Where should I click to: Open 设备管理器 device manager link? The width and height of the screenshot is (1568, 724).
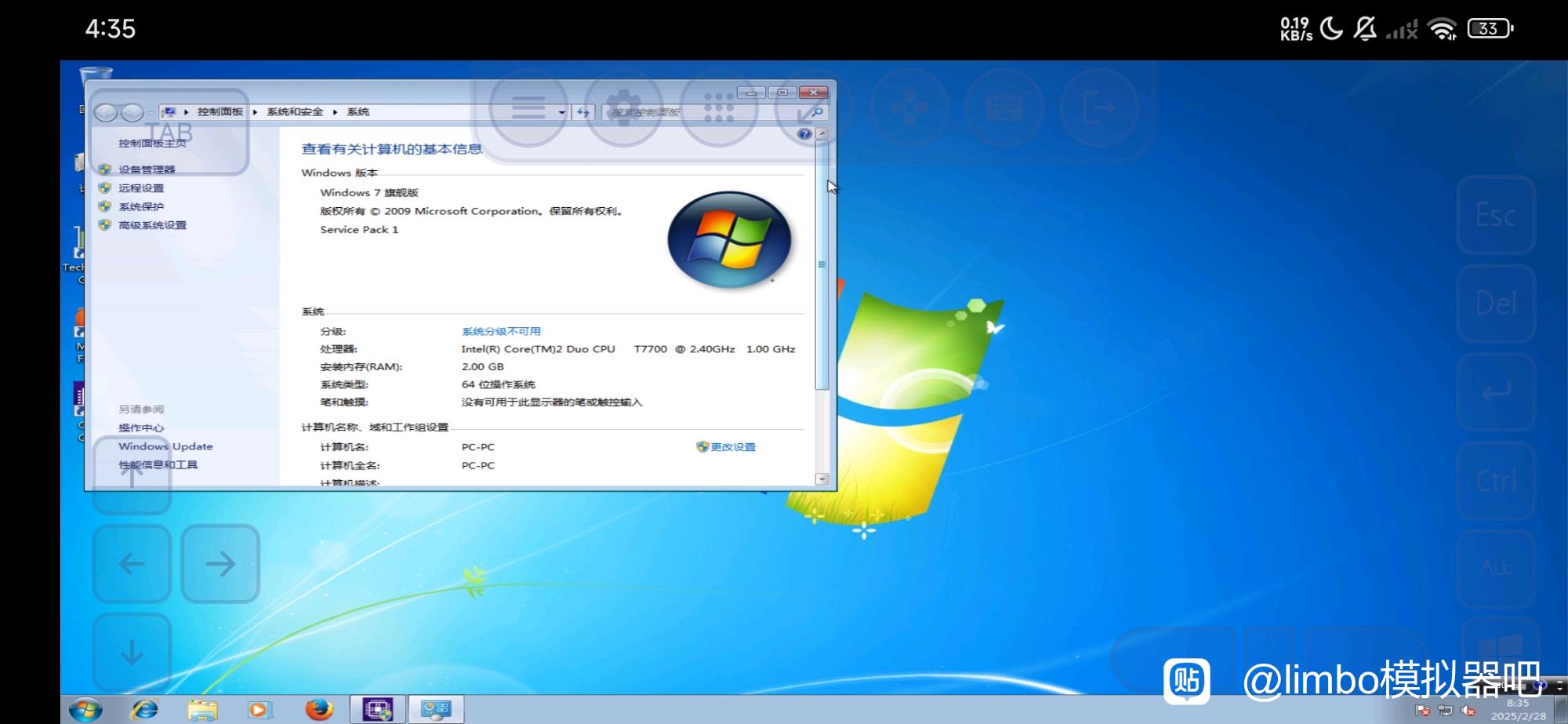pyautogui.click(x=147, y=169)
